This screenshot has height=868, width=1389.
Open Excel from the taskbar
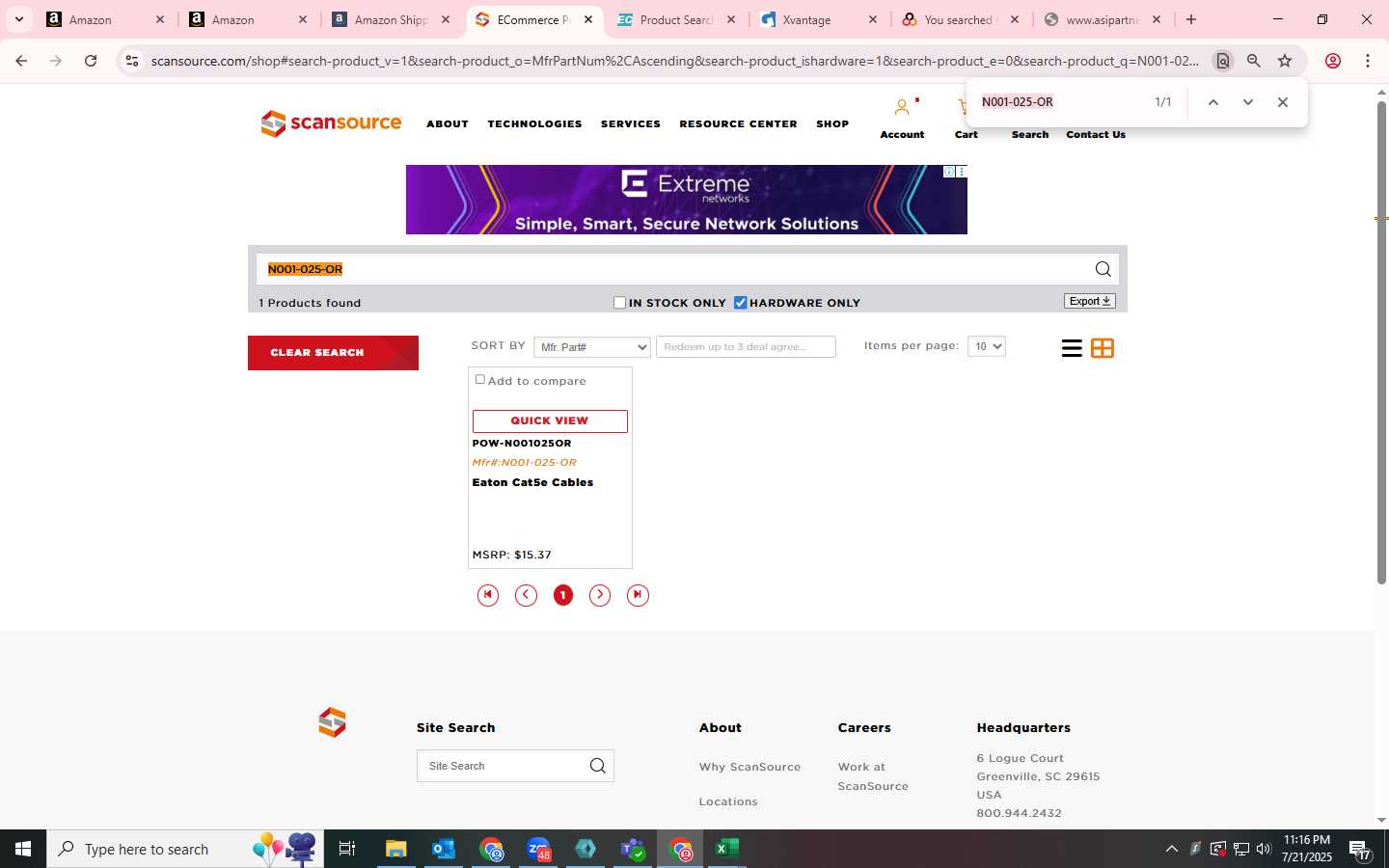click(727, 849)
